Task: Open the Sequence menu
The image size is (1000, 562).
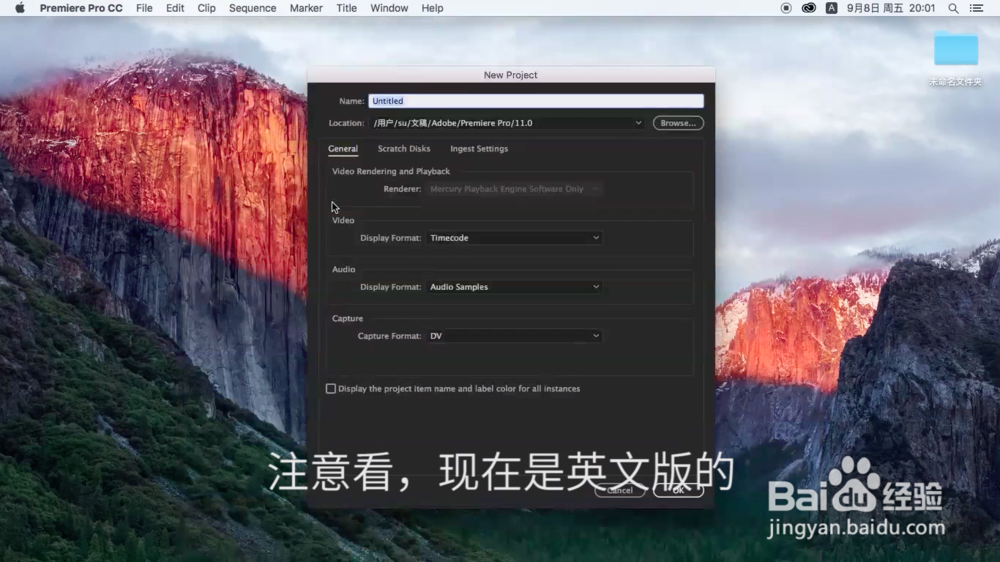Action: coord(253,8)
